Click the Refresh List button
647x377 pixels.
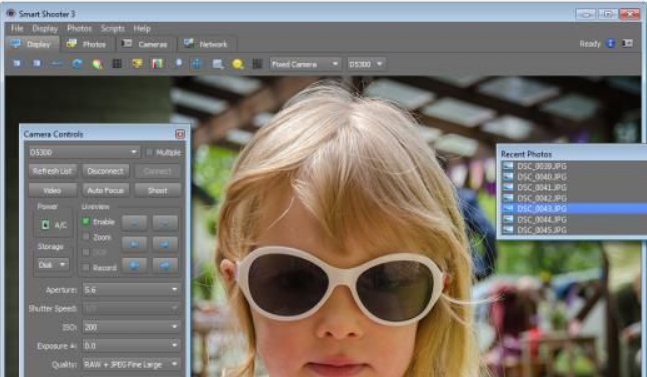[x=52, y=171]
